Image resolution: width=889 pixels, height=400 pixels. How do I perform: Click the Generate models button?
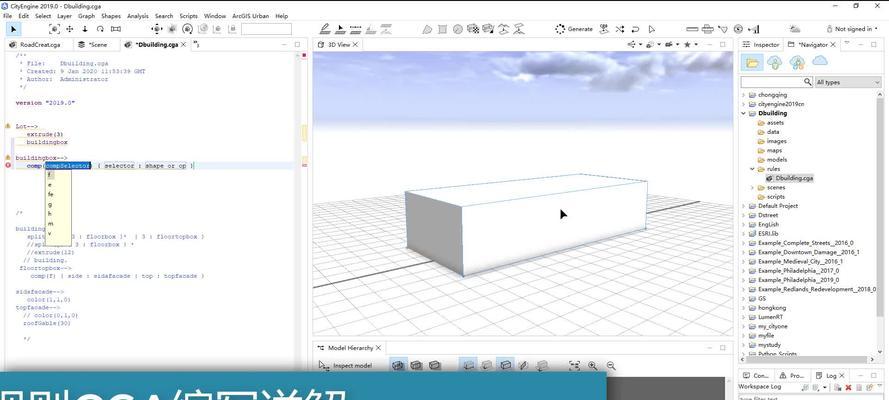pyautogui.click(x=574, y=29)
